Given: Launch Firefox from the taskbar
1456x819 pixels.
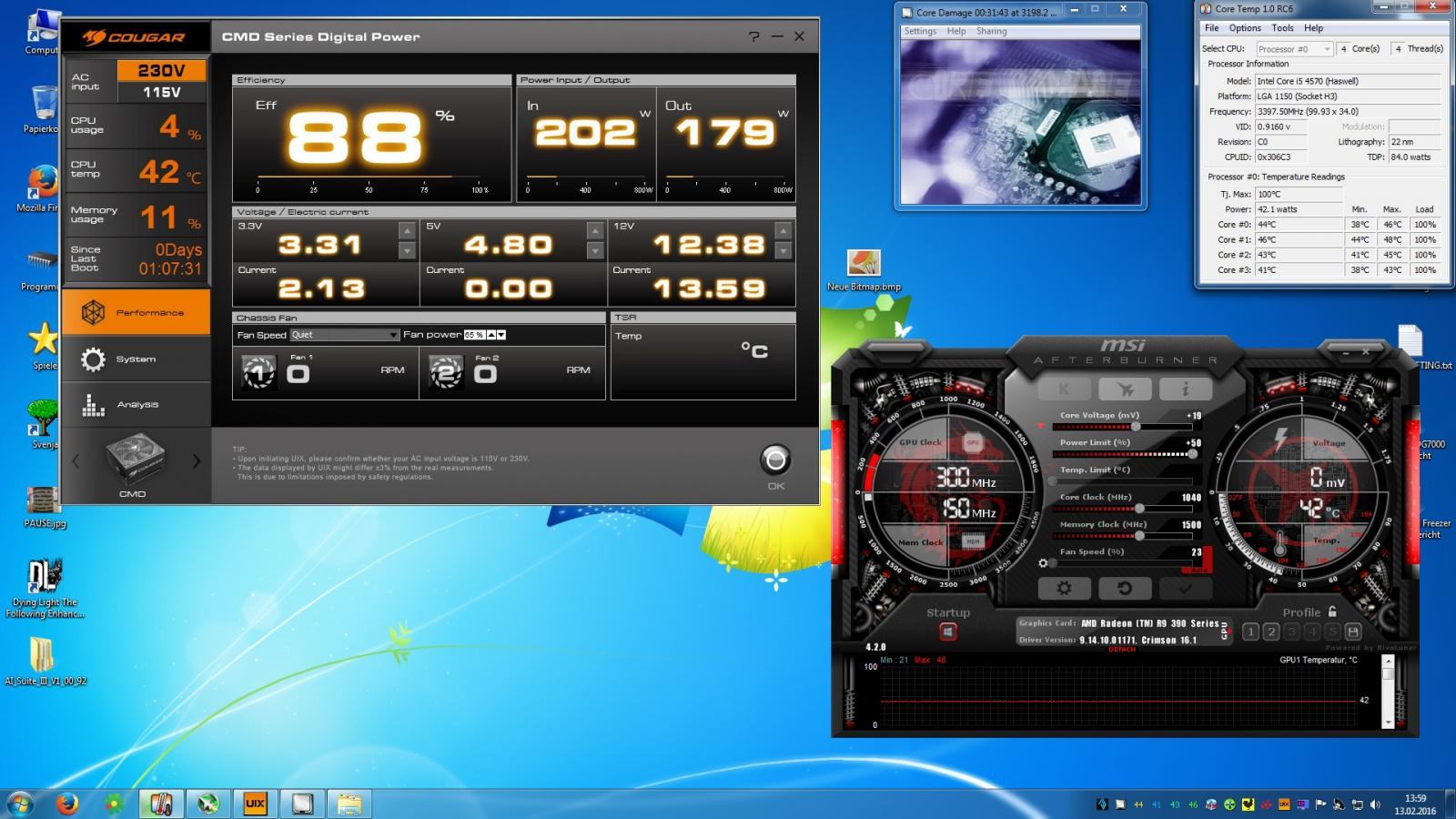Looking at the screenshot, I should coord(66,804).
